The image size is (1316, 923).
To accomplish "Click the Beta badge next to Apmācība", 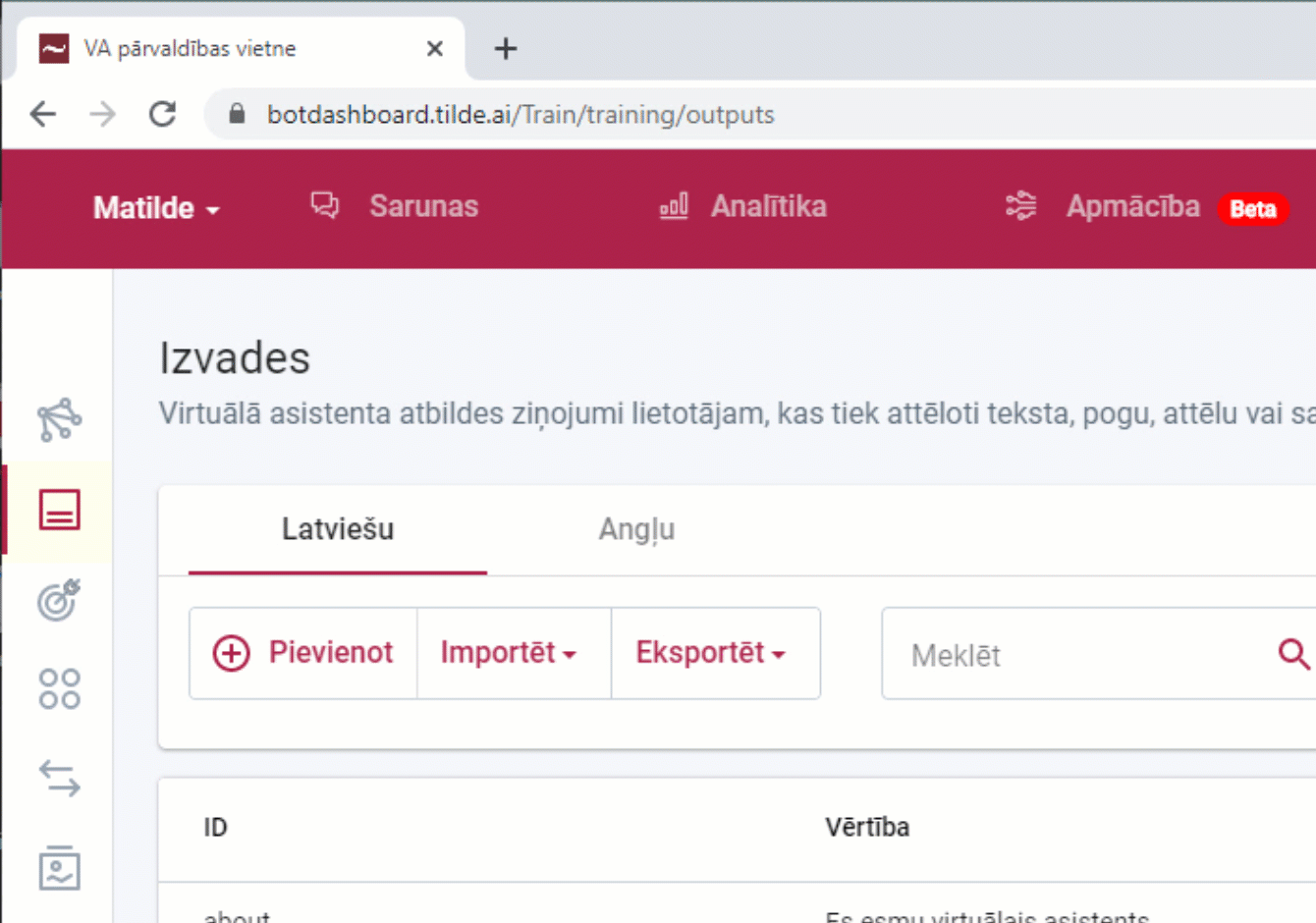I will point(1253,209).
